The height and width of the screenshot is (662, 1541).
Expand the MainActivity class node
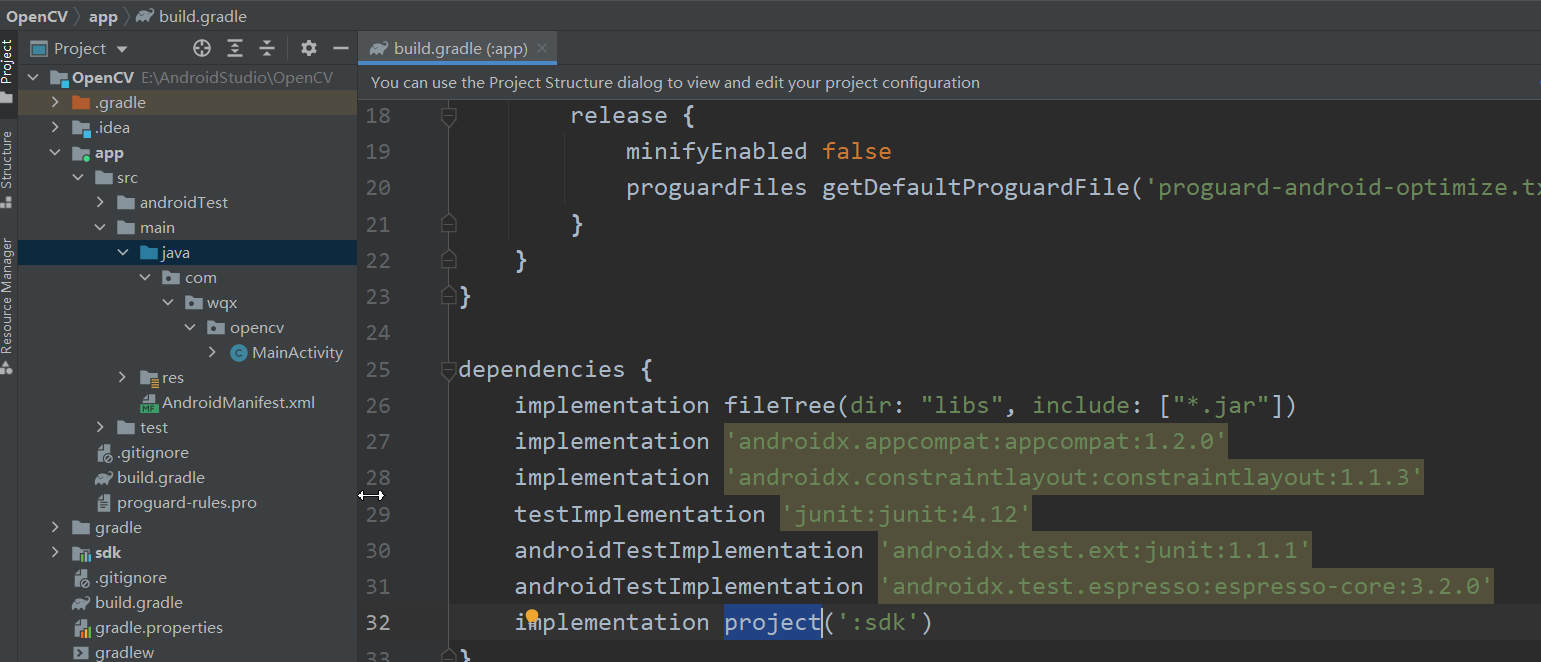[x=212, y=353]
